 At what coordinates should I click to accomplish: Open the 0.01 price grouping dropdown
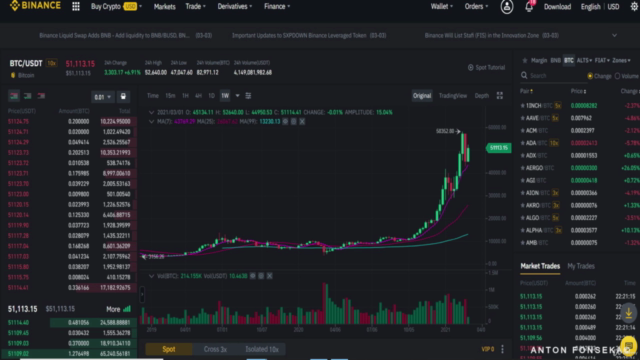point(102,97)
